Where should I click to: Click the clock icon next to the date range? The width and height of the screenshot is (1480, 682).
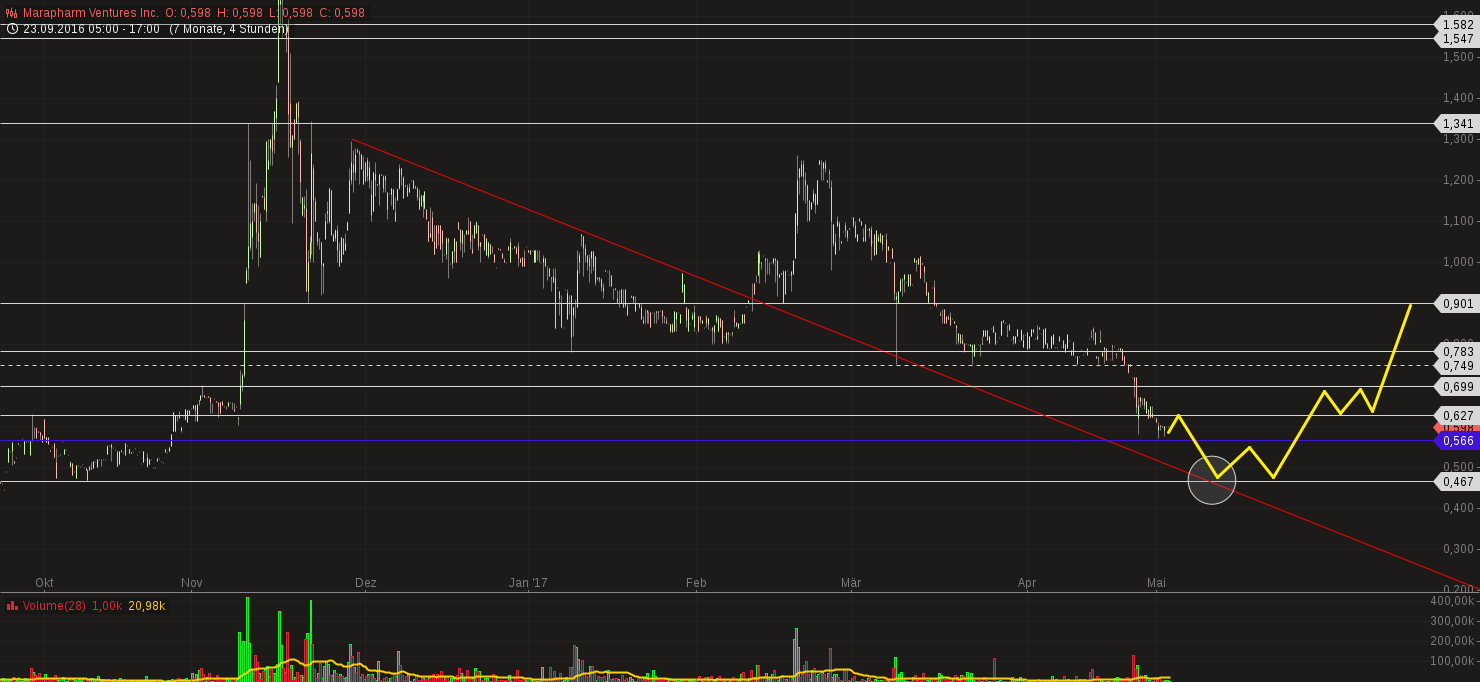coord(12,29)
